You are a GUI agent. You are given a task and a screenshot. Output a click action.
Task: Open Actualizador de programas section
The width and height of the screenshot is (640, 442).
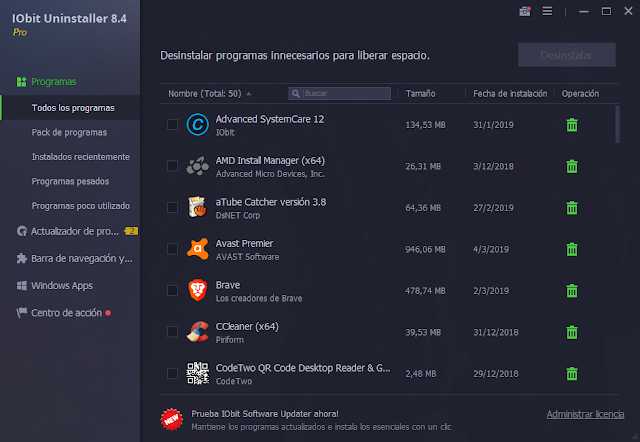pos(75,231)
